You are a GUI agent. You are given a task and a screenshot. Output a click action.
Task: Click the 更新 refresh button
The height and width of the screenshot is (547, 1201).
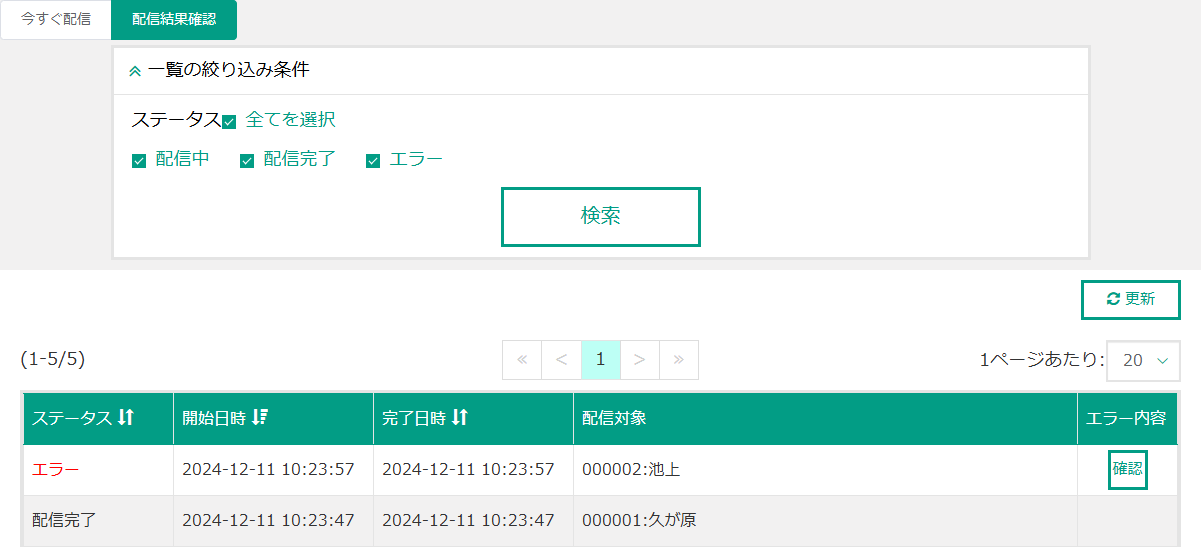[x=1131, y=299]
